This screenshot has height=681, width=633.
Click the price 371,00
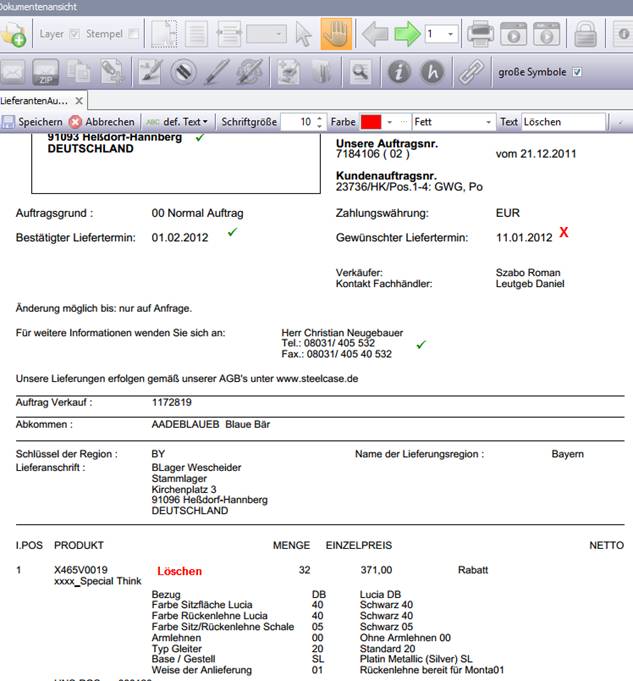coord(376,570)
